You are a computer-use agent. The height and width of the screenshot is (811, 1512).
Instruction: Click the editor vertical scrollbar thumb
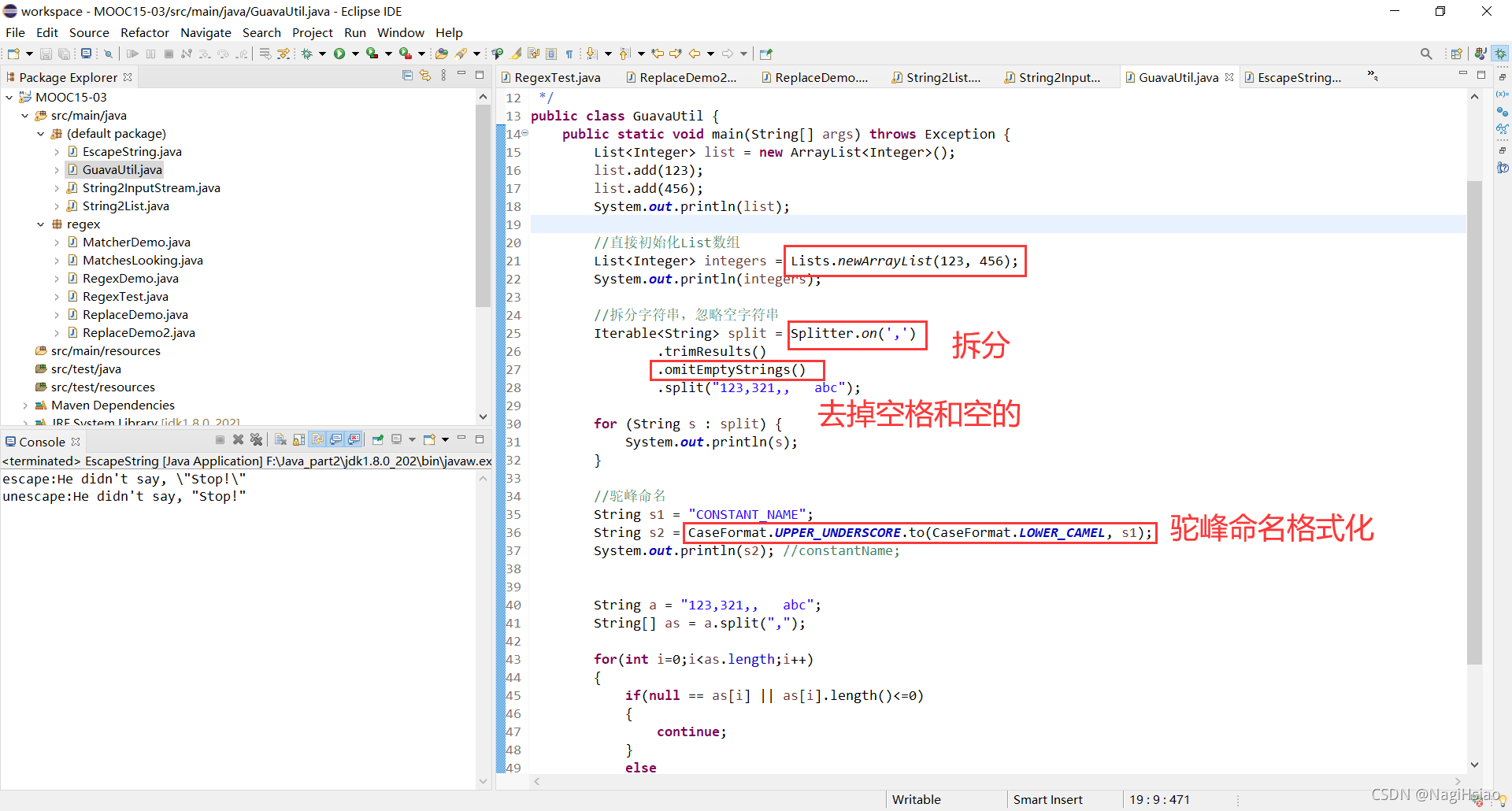pyautogui.click(x=1474, y=422)
